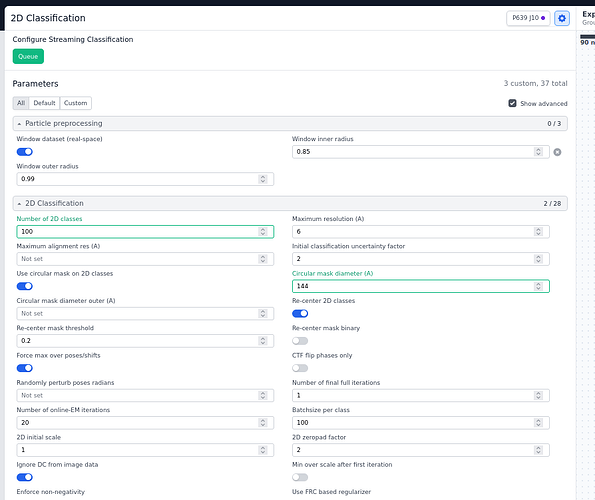This screenshot has width=595, height=500.
Task: Click the green Queue button
Action: click(x=28, y=56)
